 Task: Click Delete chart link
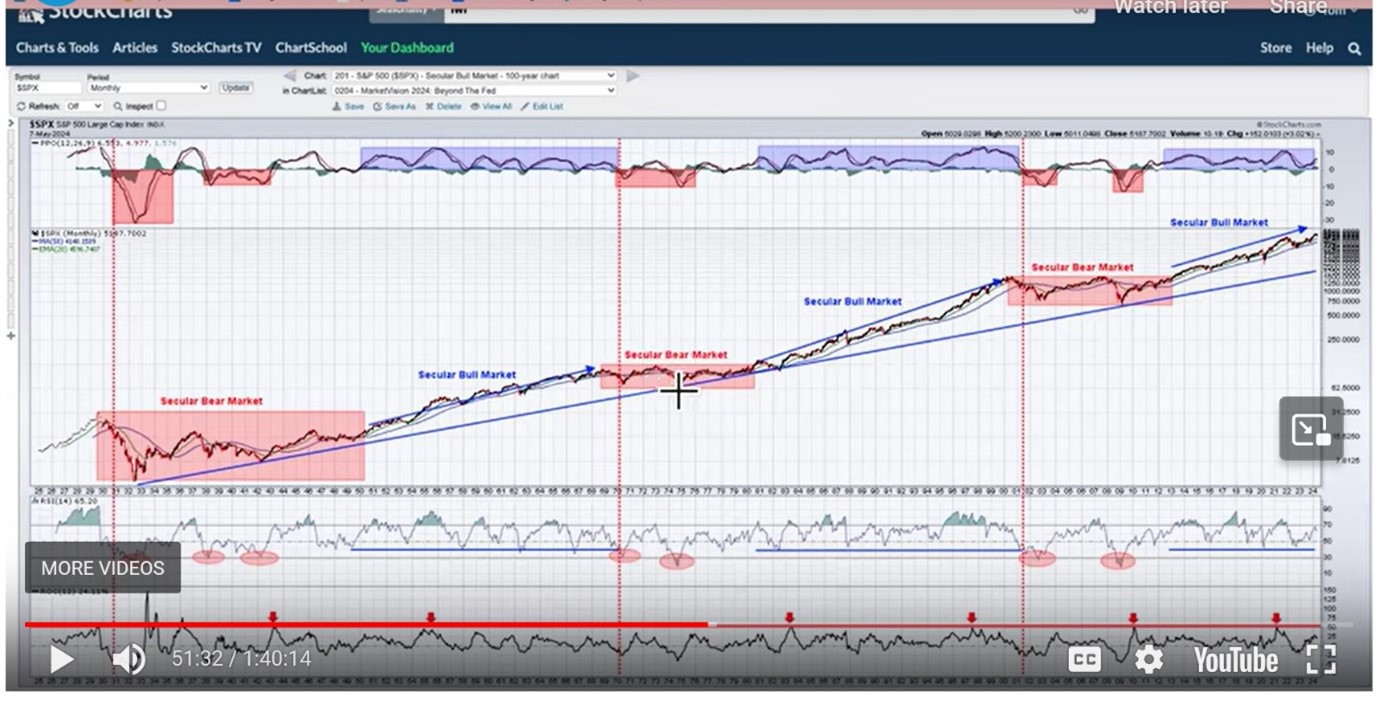click(x=444, y=106)
